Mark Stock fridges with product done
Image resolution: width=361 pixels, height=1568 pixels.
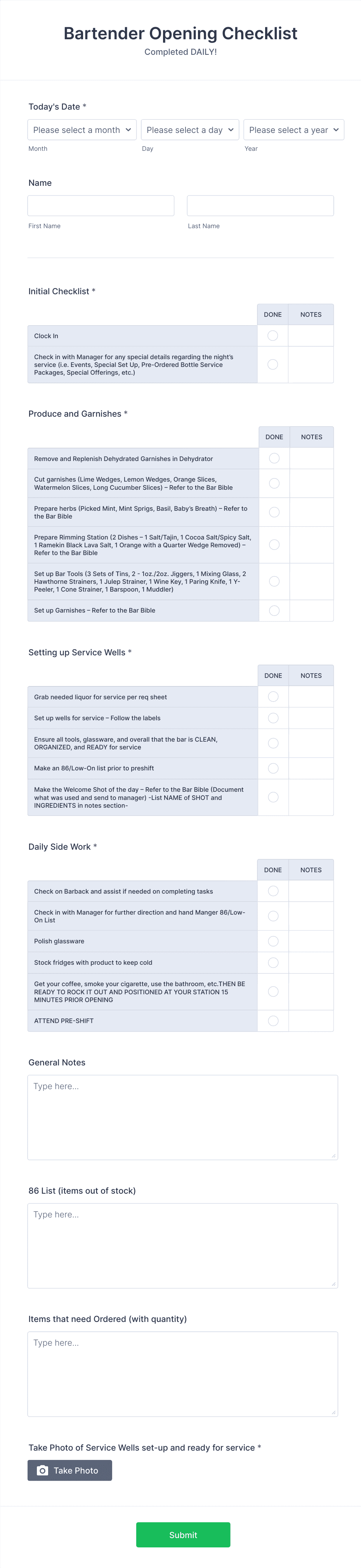click(274, 962)
